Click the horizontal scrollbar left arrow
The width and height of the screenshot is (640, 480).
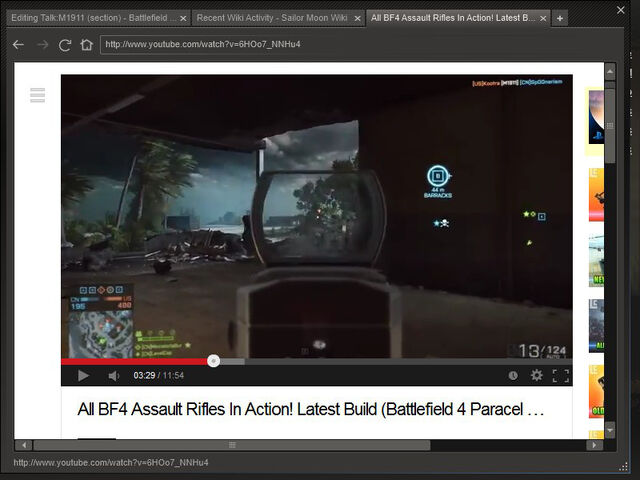pos(24,445)
